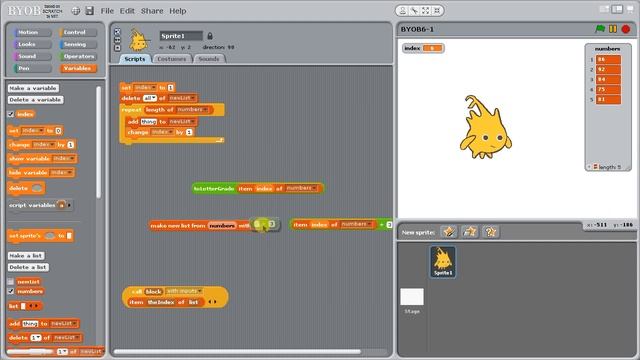Select the shrink sprite tool
The height and width of the screenshot is (360, 640).
tap(437, 11)
